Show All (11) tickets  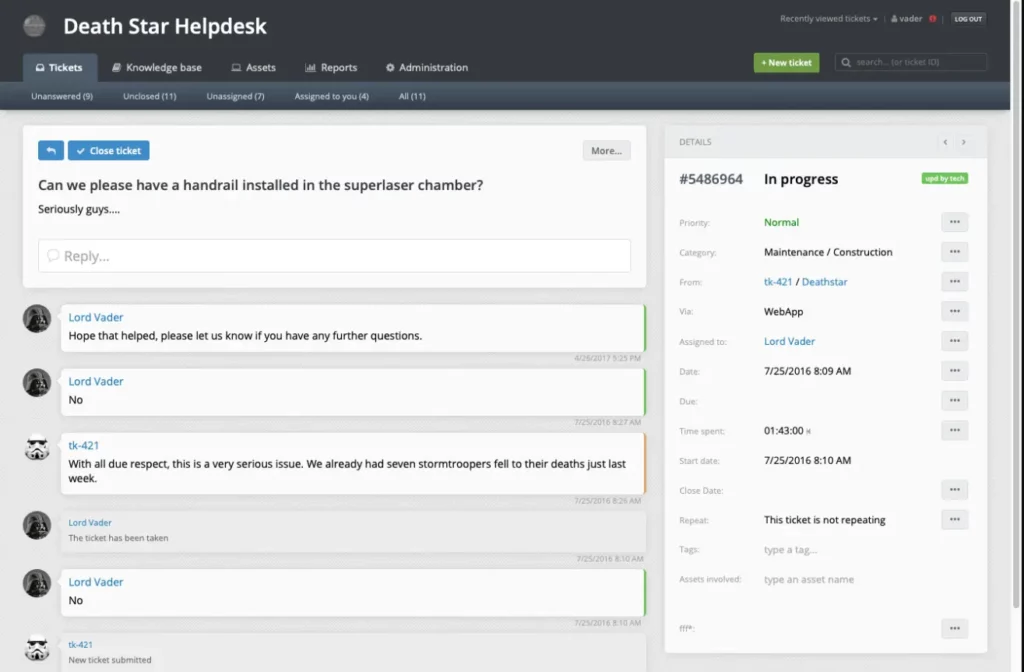(x=412, y=96)
